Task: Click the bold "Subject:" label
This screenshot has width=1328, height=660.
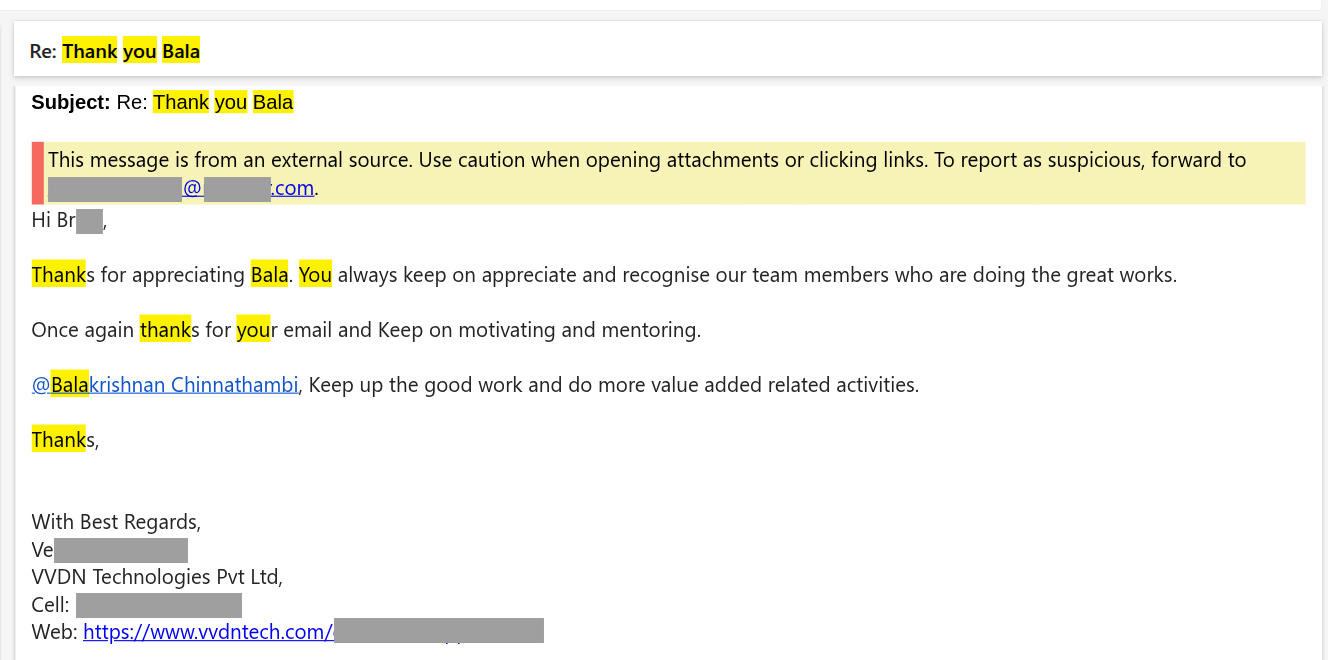Action: (x=70, y=102)
